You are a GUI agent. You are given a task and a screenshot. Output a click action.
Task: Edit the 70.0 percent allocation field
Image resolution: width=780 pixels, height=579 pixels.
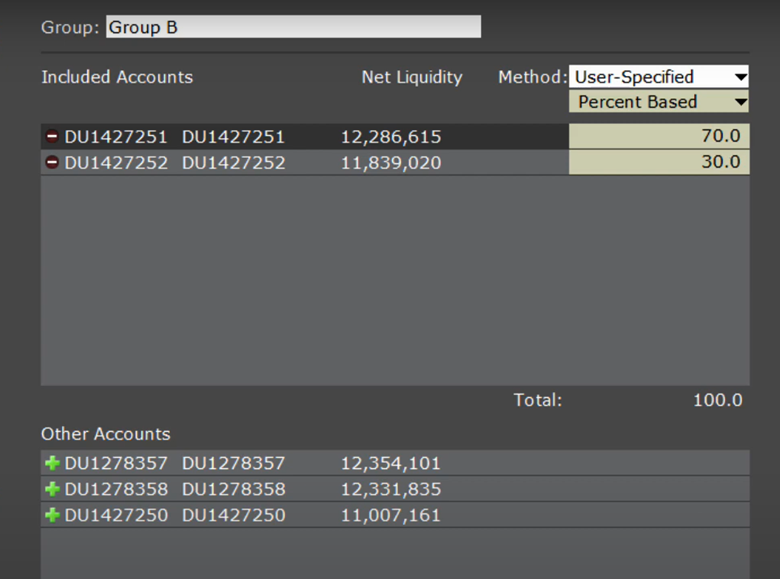pos(659,137)
